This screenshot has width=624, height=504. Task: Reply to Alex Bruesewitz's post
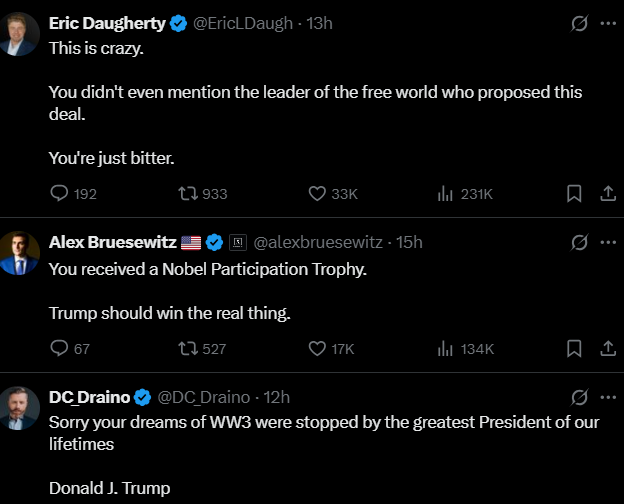[x=59, y=349]
